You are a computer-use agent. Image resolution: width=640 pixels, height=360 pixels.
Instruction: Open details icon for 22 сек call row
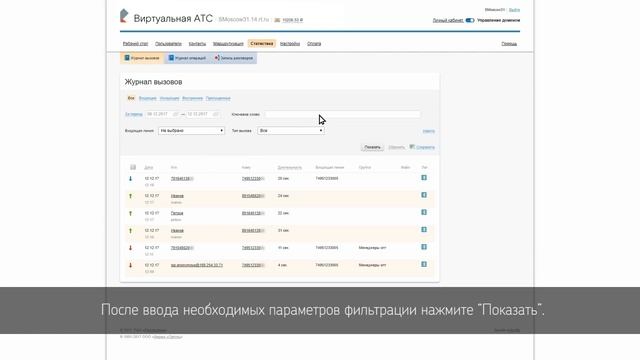coord(424,212)
